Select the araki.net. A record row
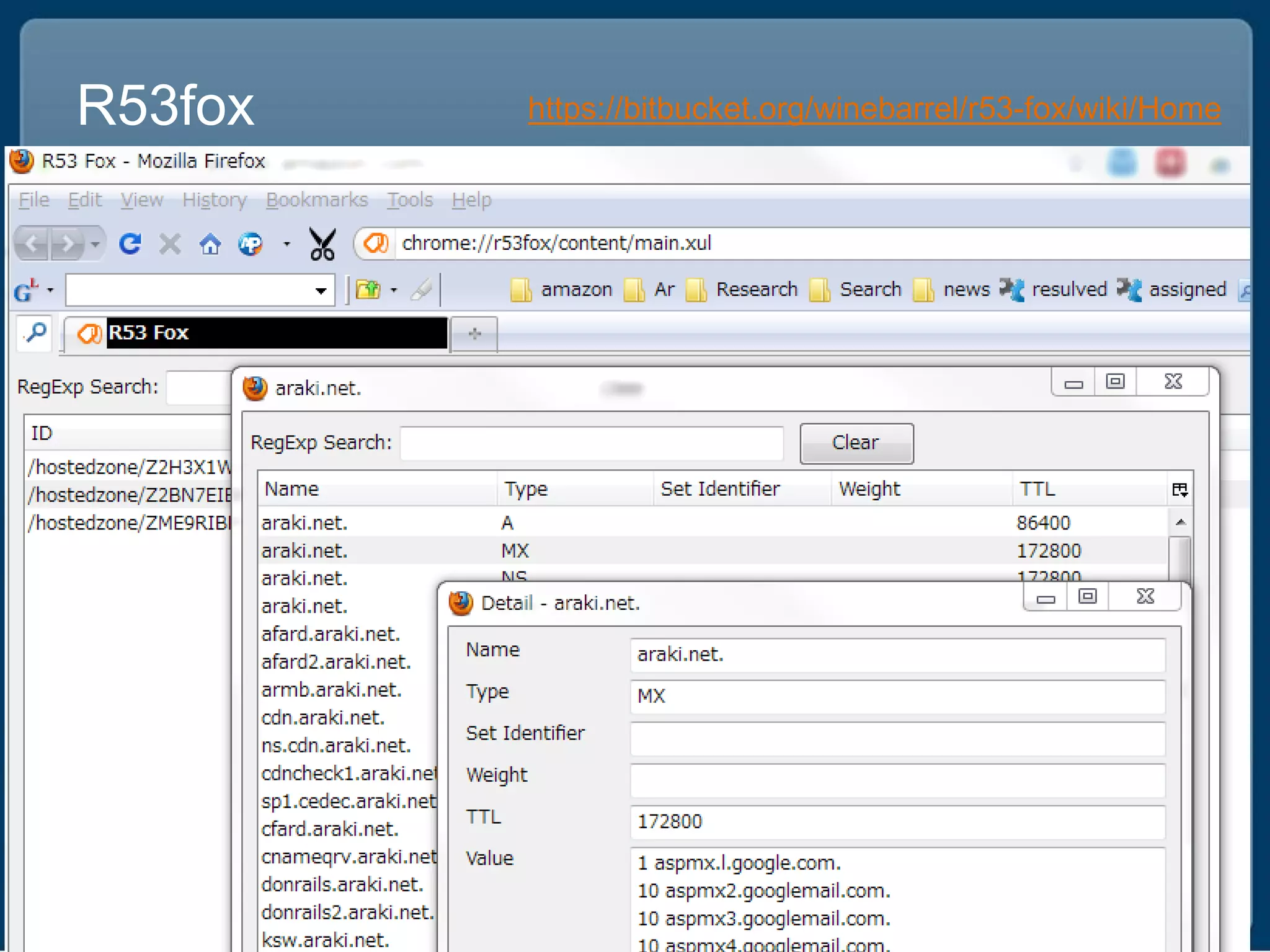The height and width of the screenshot is (952, 1270). tap(713, 522)
